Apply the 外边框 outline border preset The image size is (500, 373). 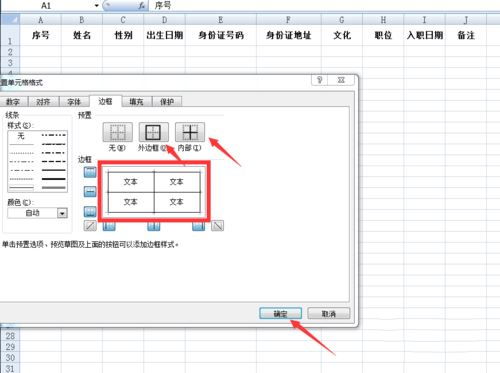pos(153,132)
